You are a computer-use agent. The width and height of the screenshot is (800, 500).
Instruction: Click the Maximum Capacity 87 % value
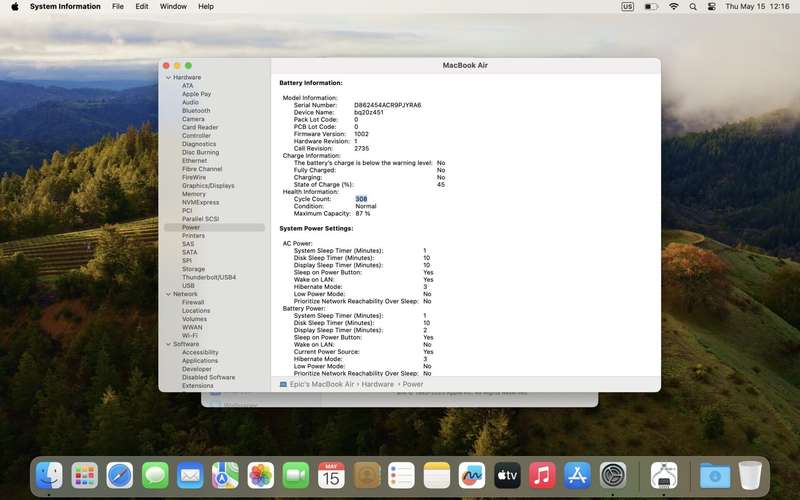click(363, 214)
